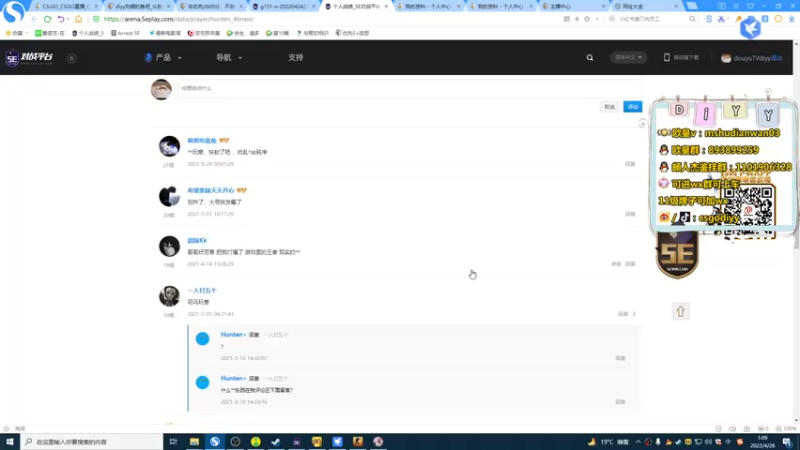Click the avatar of the floor 21 commenter
800x450 pixels.
pos(169,146)
